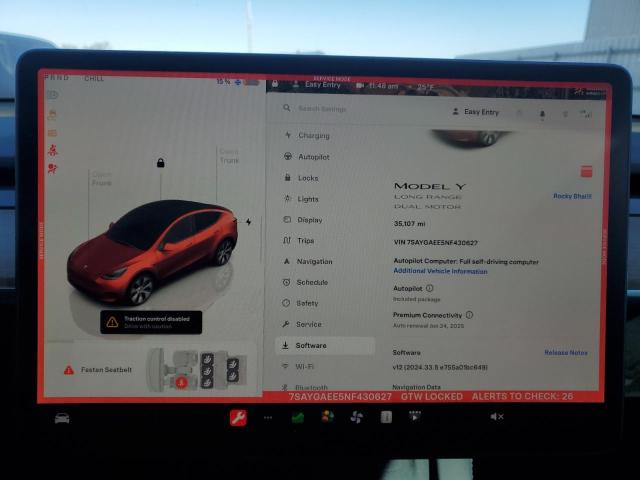Tap the Autopilot info circle icon
The image size is (640, 480).
tap(429, 288)
